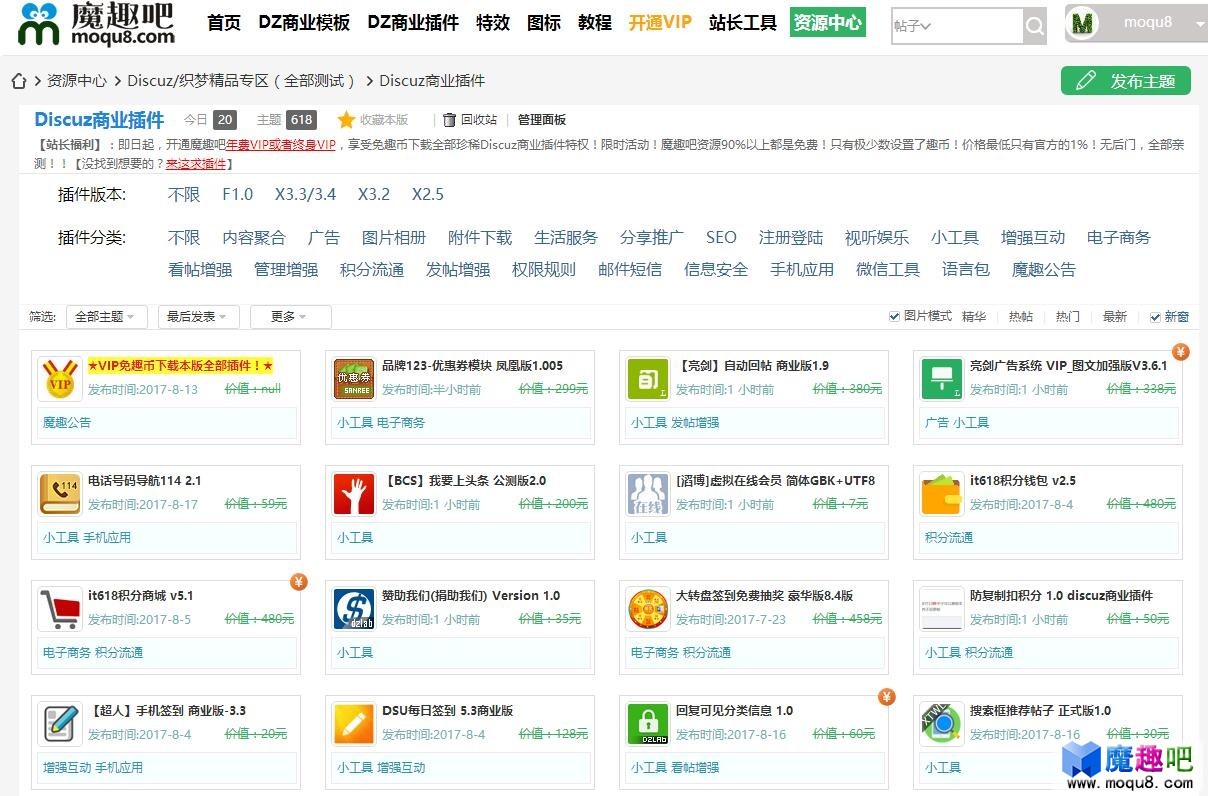Show 热帖 threads filter
1208x796 pixels.
[x=1021, y=317]
